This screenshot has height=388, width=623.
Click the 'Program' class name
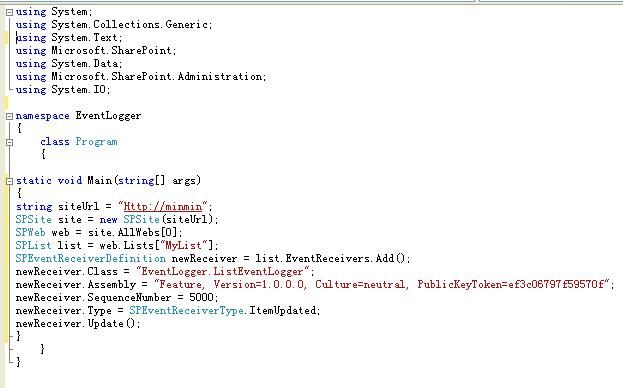[97, 142]
